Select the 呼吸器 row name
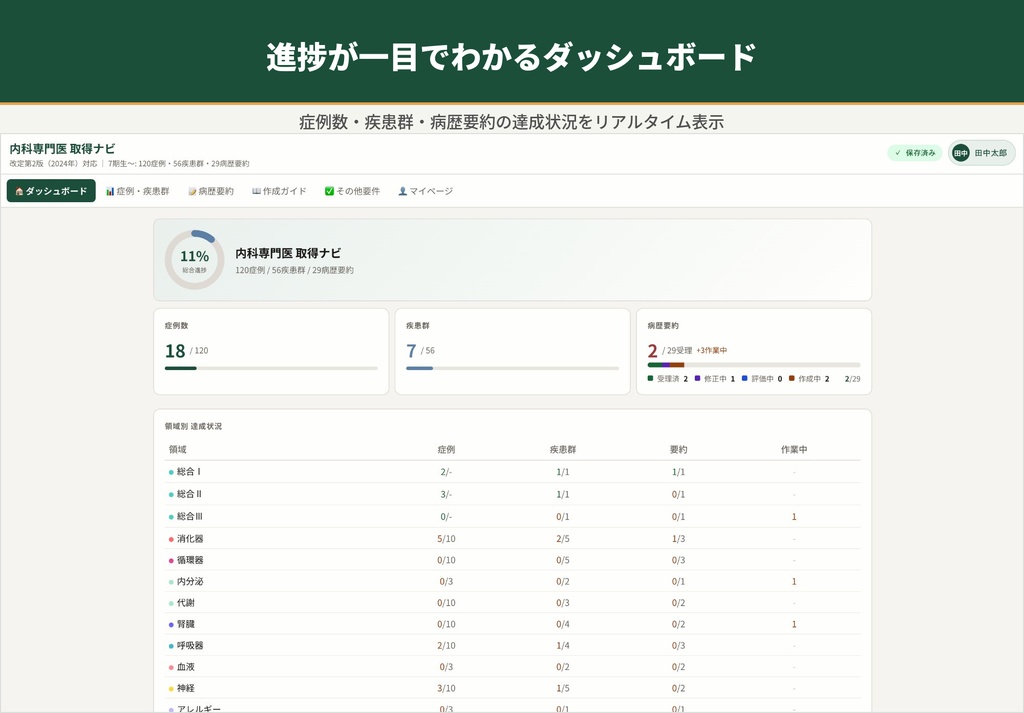1024x713 pixels. pos(190,645)
